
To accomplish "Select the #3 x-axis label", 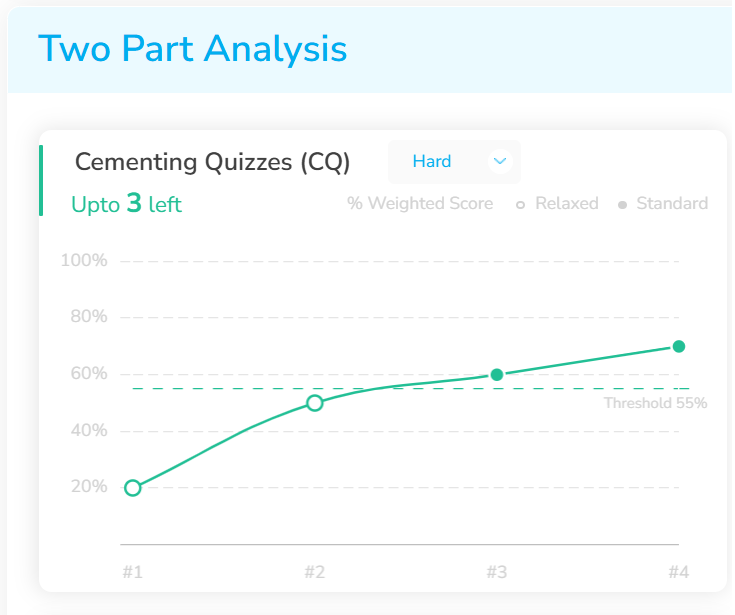I will pyautogui.click(x=497, y=572).
